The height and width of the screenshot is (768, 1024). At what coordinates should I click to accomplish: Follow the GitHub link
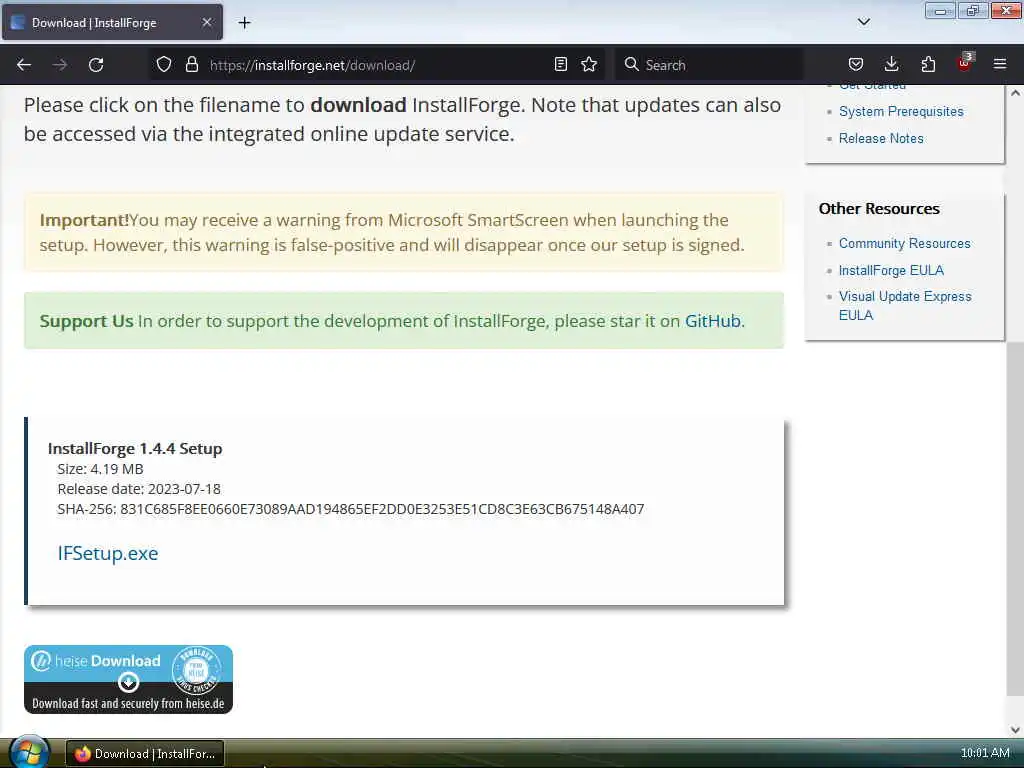point(712,321)
